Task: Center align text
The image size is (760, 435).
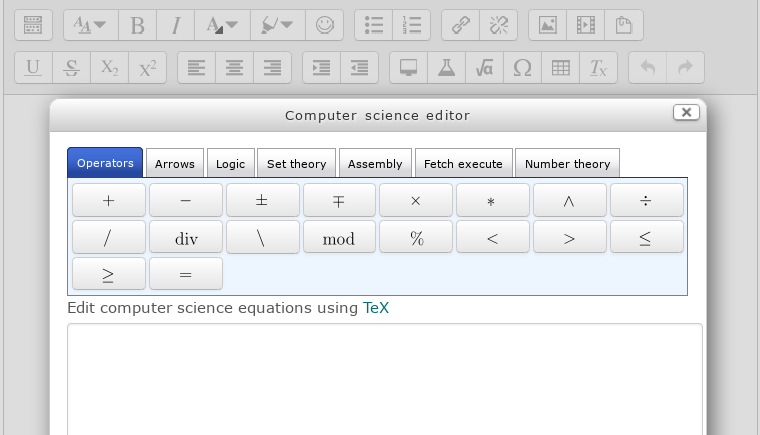Action: (x=234, y=67)
